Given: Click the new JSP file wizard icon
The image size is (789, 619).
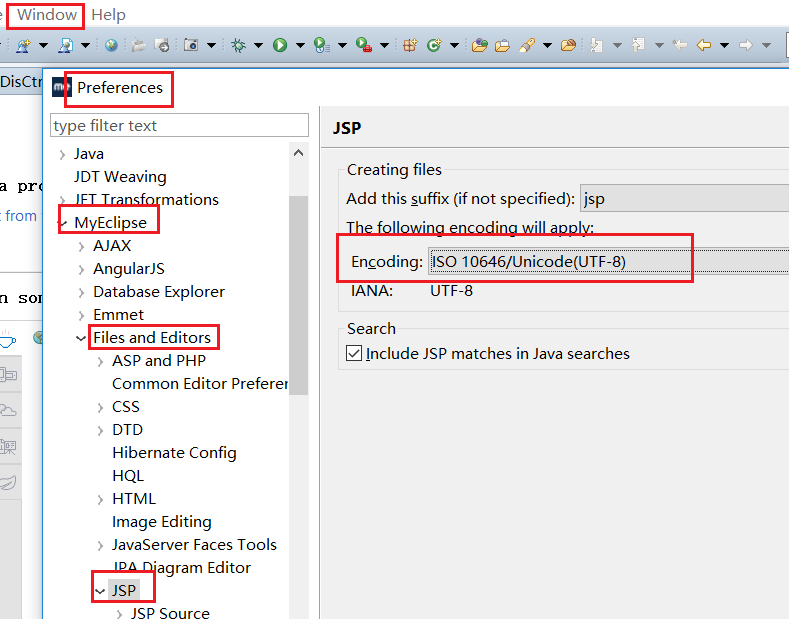Looking at the screenshot, I should tap(65, 46).
